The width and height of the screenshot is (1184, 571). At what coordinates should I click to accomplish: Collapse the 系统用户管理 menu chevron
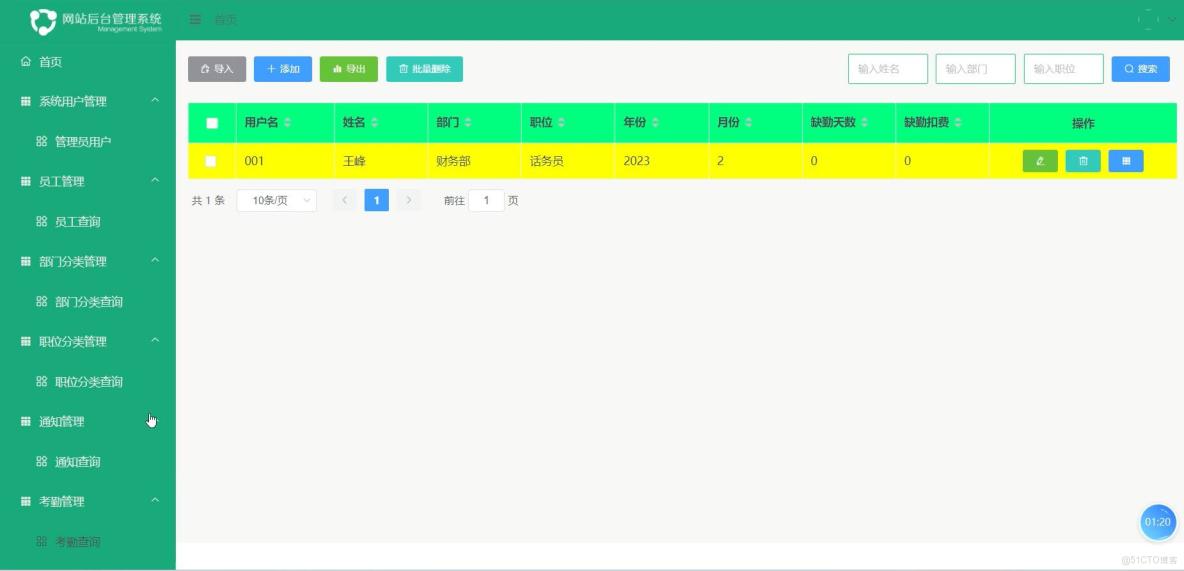point(155,100)
